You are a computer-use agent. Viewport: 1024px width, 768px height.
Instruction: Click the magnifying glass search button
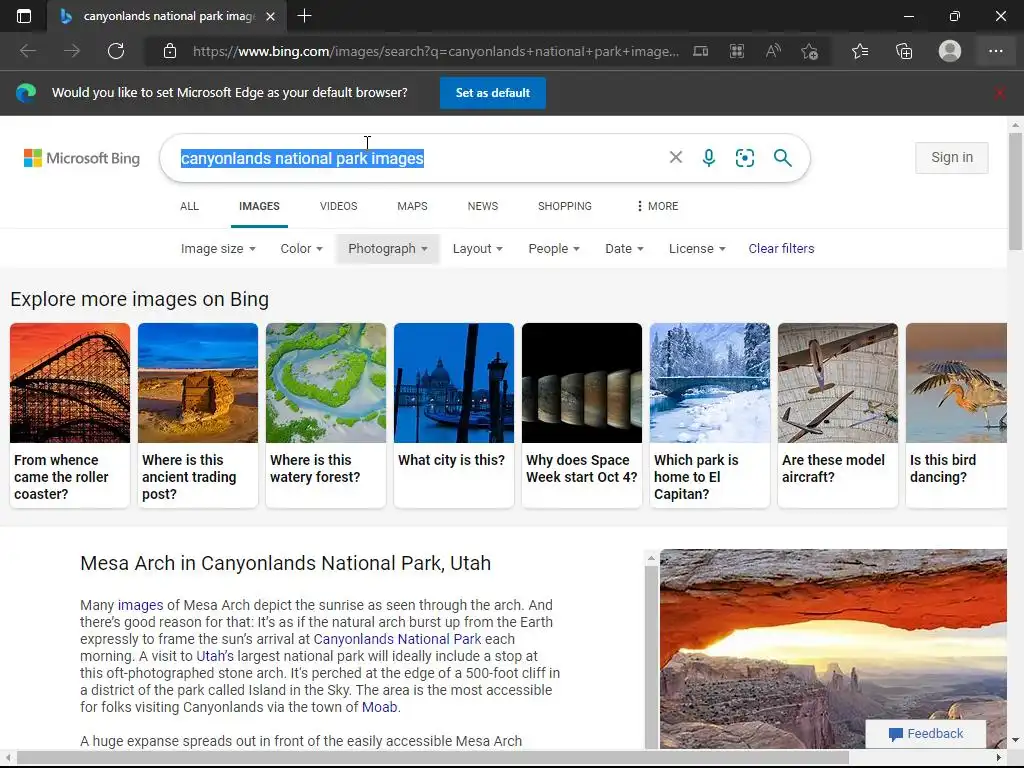tap(782, 158)
